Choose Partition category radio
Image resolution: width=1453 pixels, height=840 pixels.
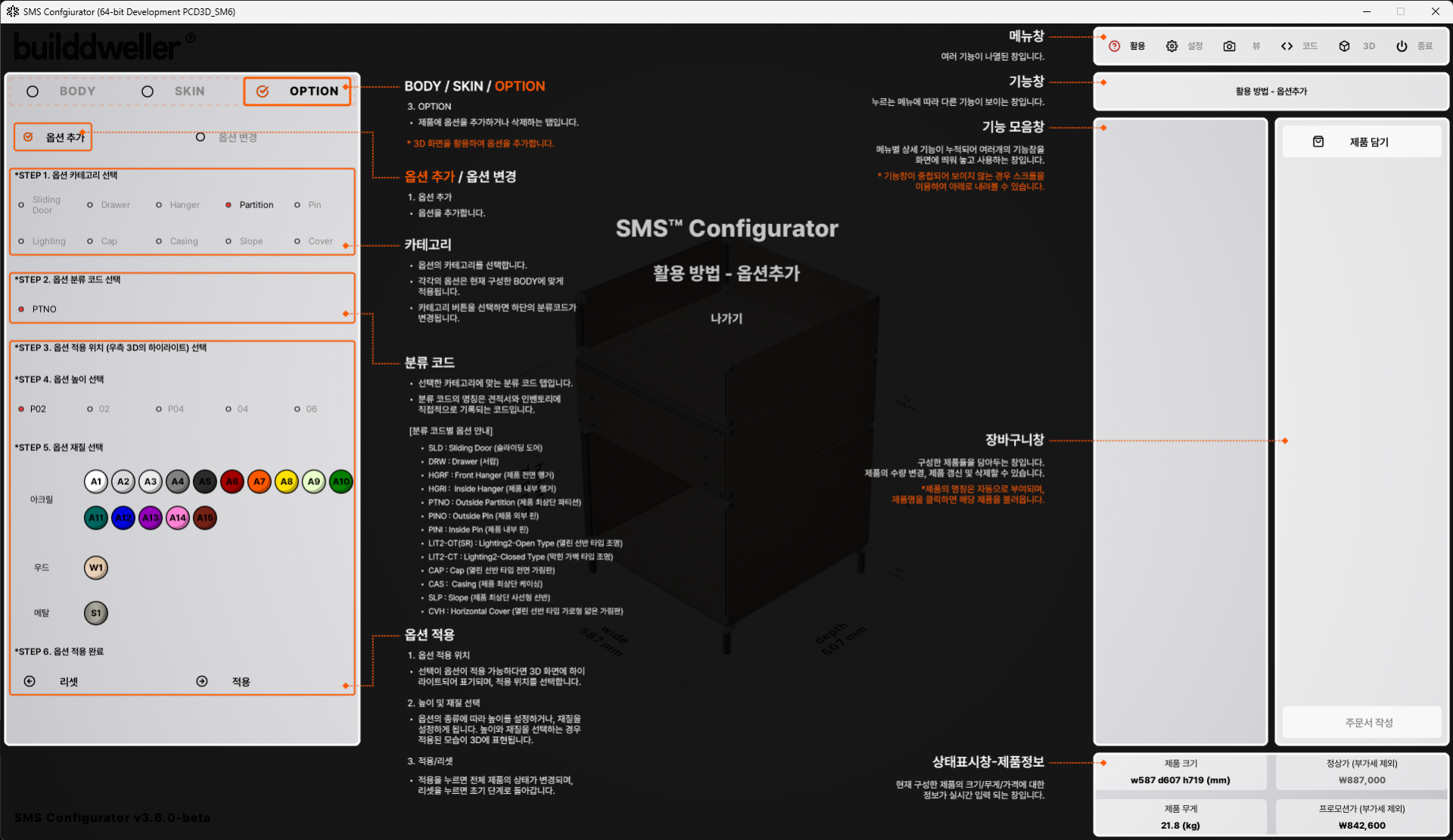tap(229, 205)
